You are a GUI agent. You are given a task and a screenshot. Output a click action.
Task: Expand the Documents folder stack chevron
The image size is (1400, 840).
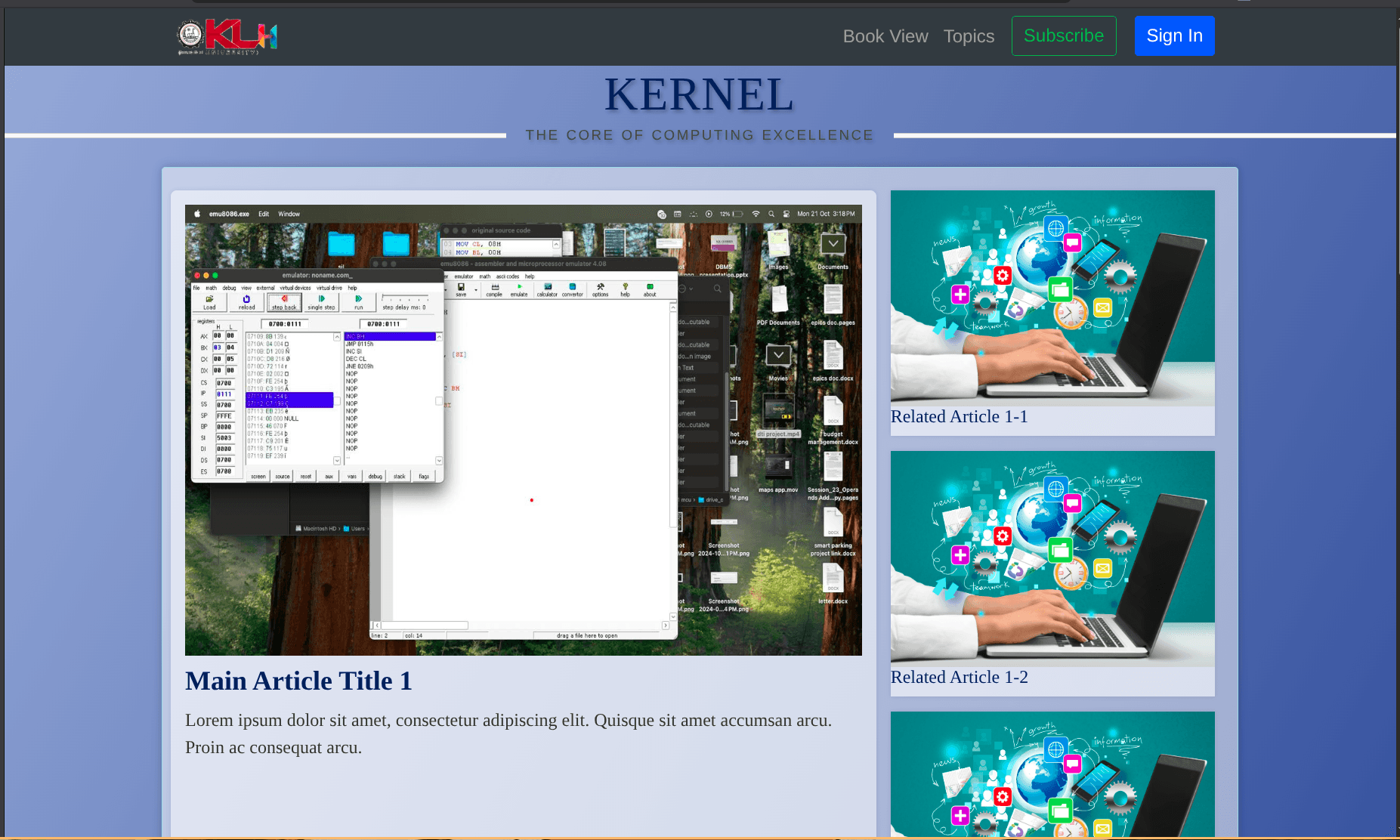point(833,243)
